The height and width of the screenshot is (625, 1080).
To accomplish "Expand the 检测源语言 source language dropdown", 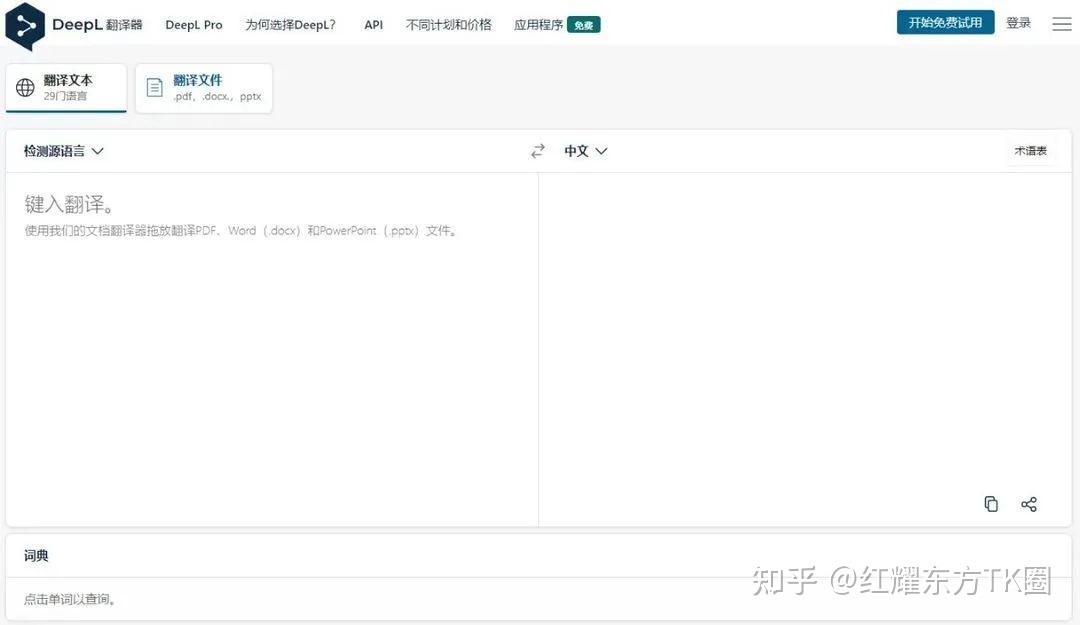I will tap(64, 151).
